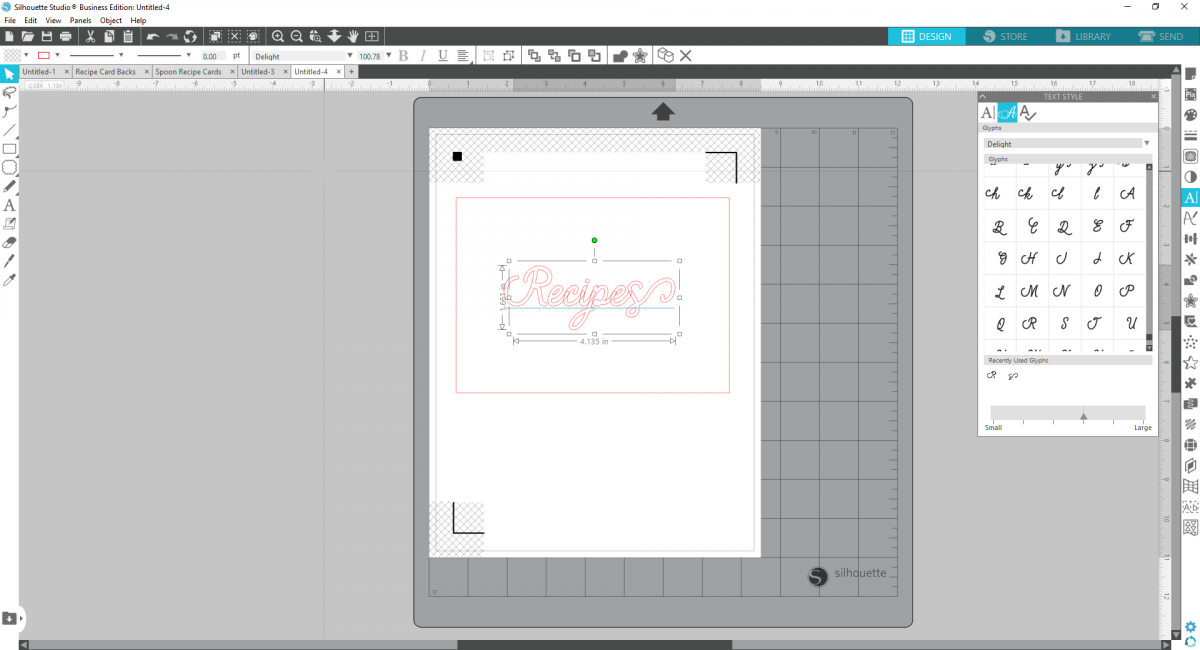Open the Library tray at bottom left
Viewport: 1200px width, 650px height.
pos(10,618)
